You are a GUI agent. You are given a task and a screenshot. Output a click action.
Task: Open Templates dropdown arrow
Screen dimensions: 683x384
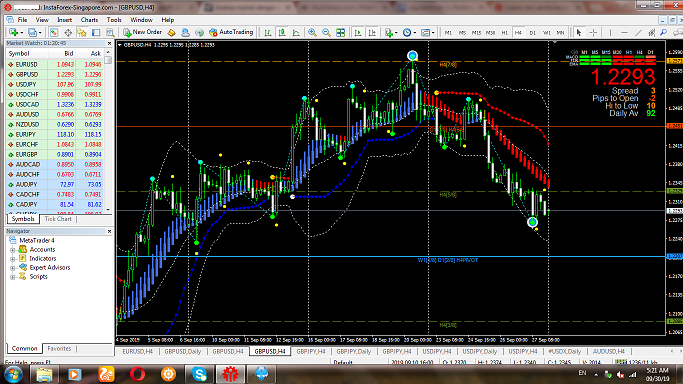point(433,33)
